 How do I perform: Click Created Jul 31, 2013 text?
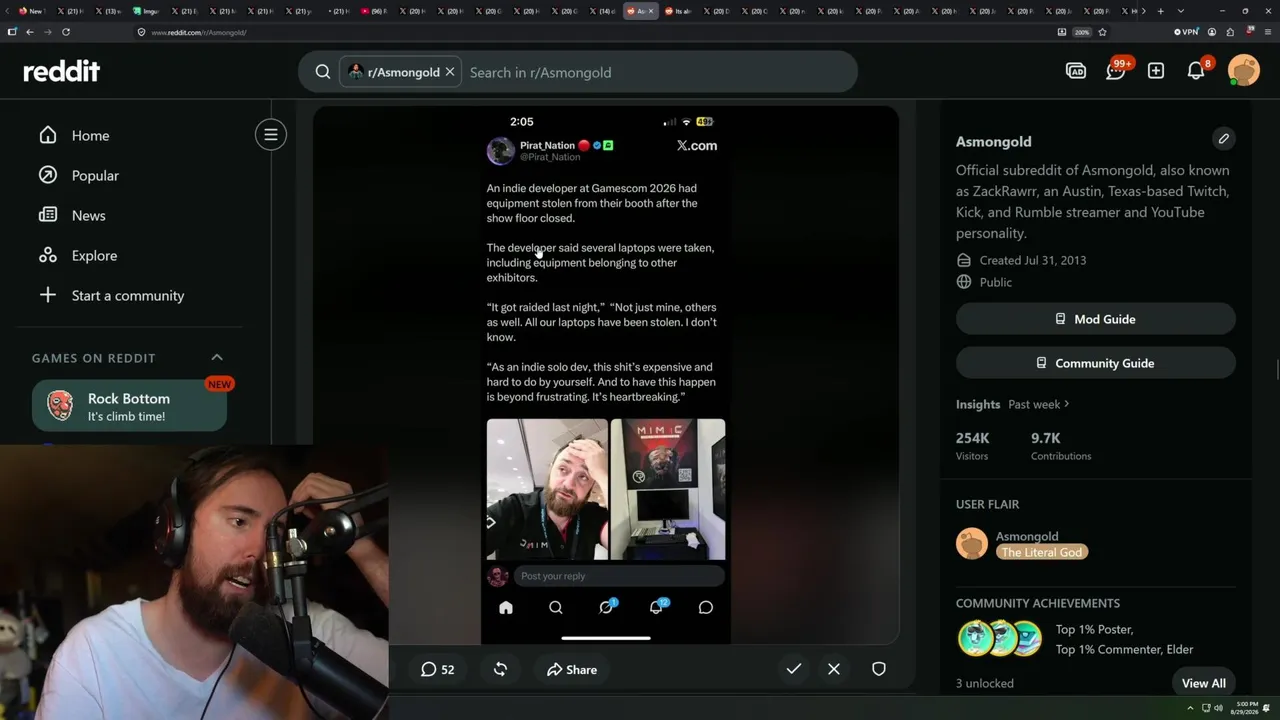(1033, 260)
